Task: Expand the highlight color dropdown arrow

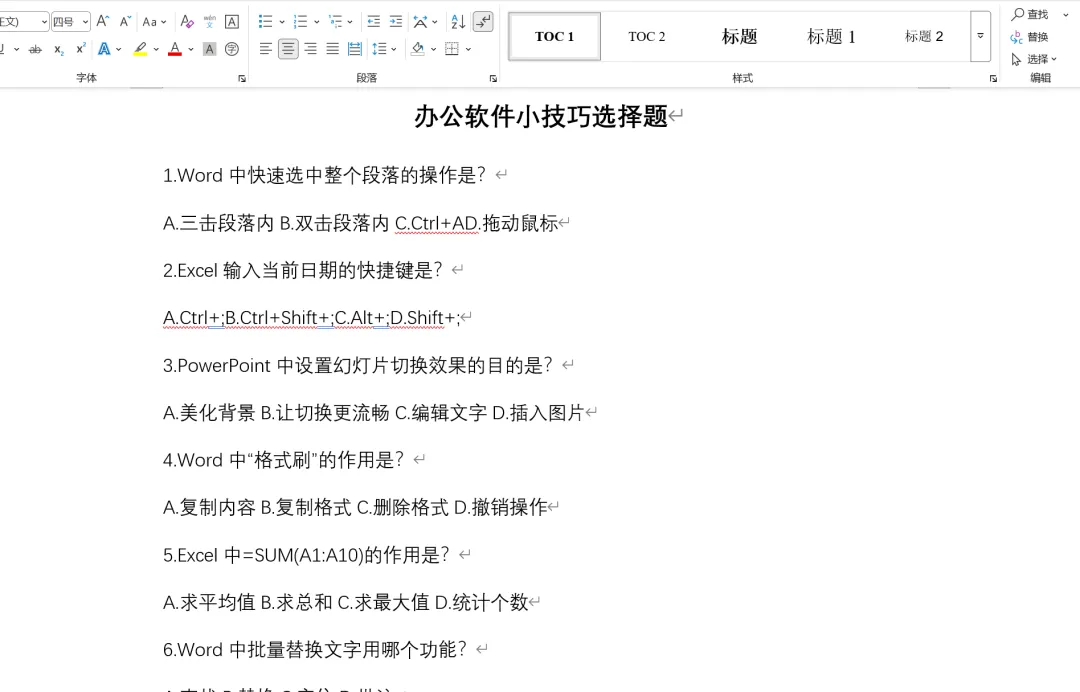Action: coord(156,49)
